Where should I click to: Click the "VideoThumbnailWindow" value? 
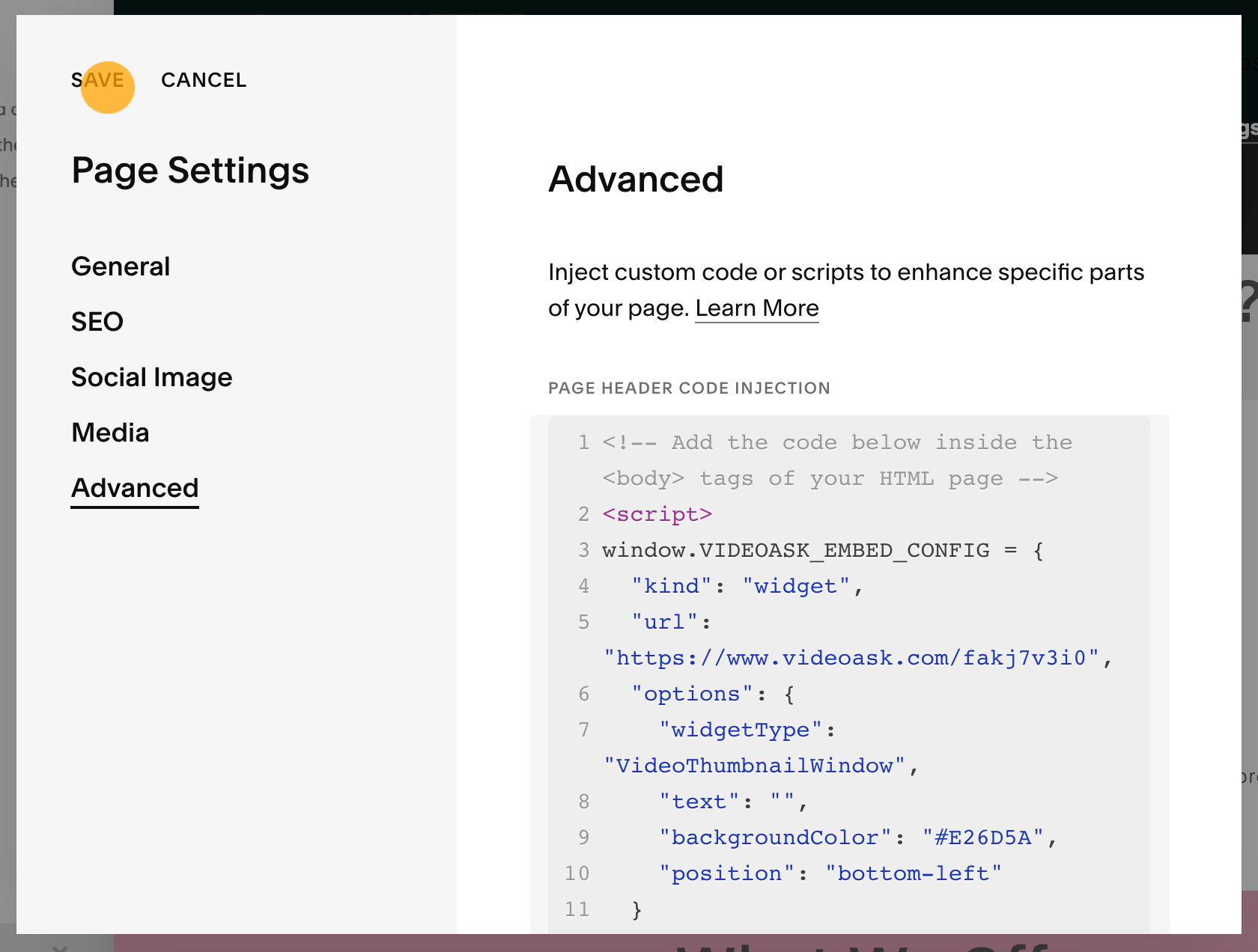pos(755,766)
